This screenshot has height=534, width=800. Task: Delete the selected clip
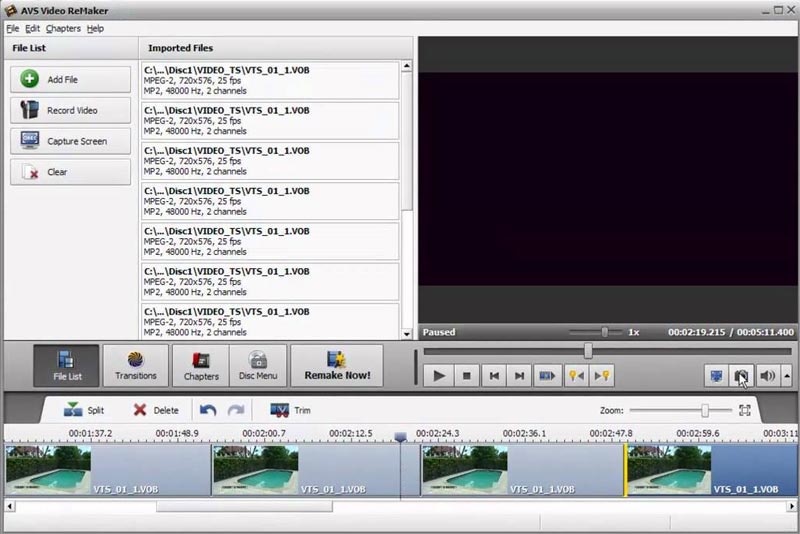click(x=156, y=410)
